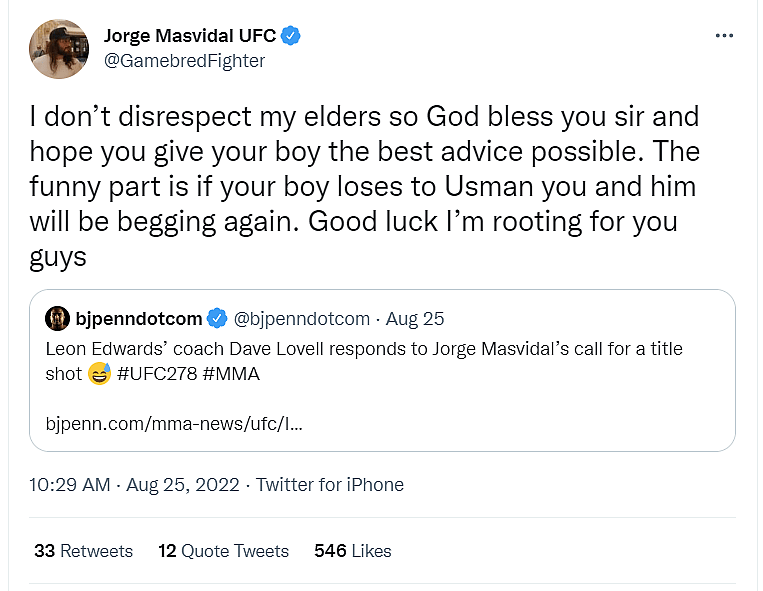
Task: Open the @GamebredFighter handle
Action: coord(184,61)
